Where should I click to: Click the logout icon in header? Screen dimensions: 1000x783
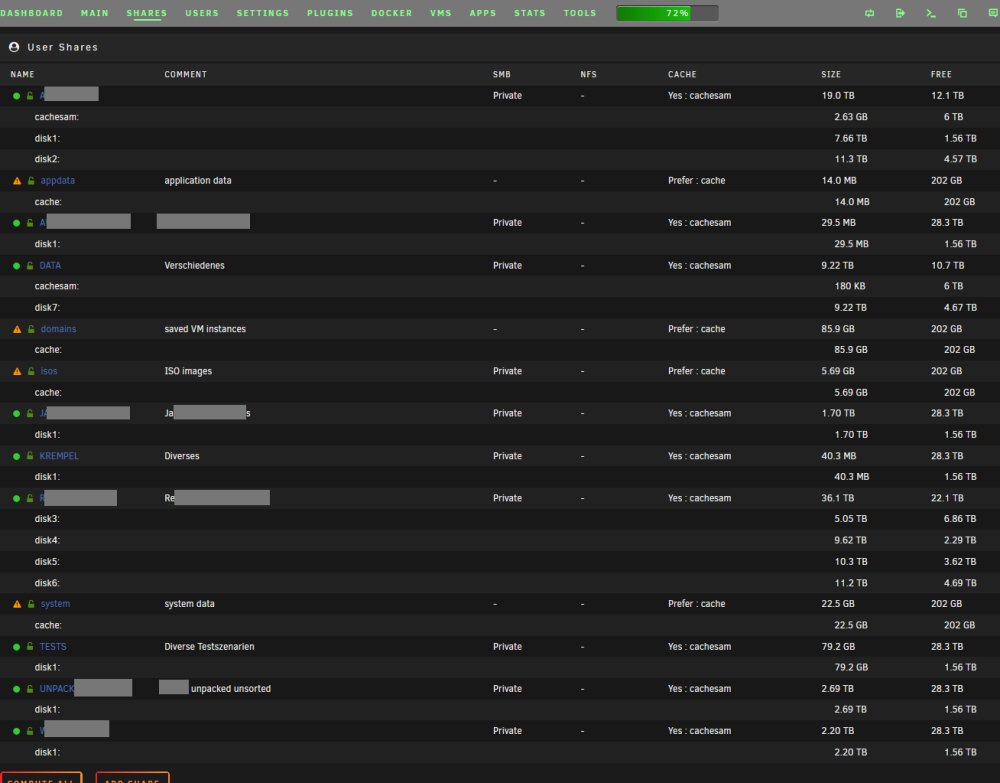[x=900, y=13]
